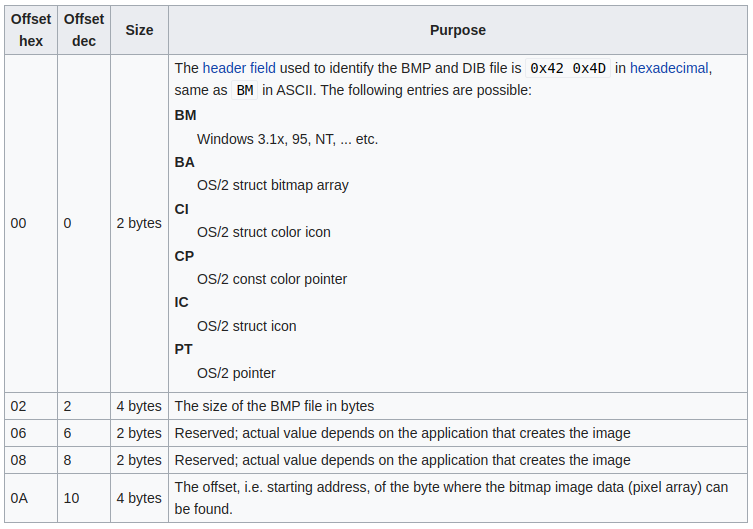Click the offset dec cell showing '10'
The width and height of the screenshot is (753, 529).
coord(71,498)
